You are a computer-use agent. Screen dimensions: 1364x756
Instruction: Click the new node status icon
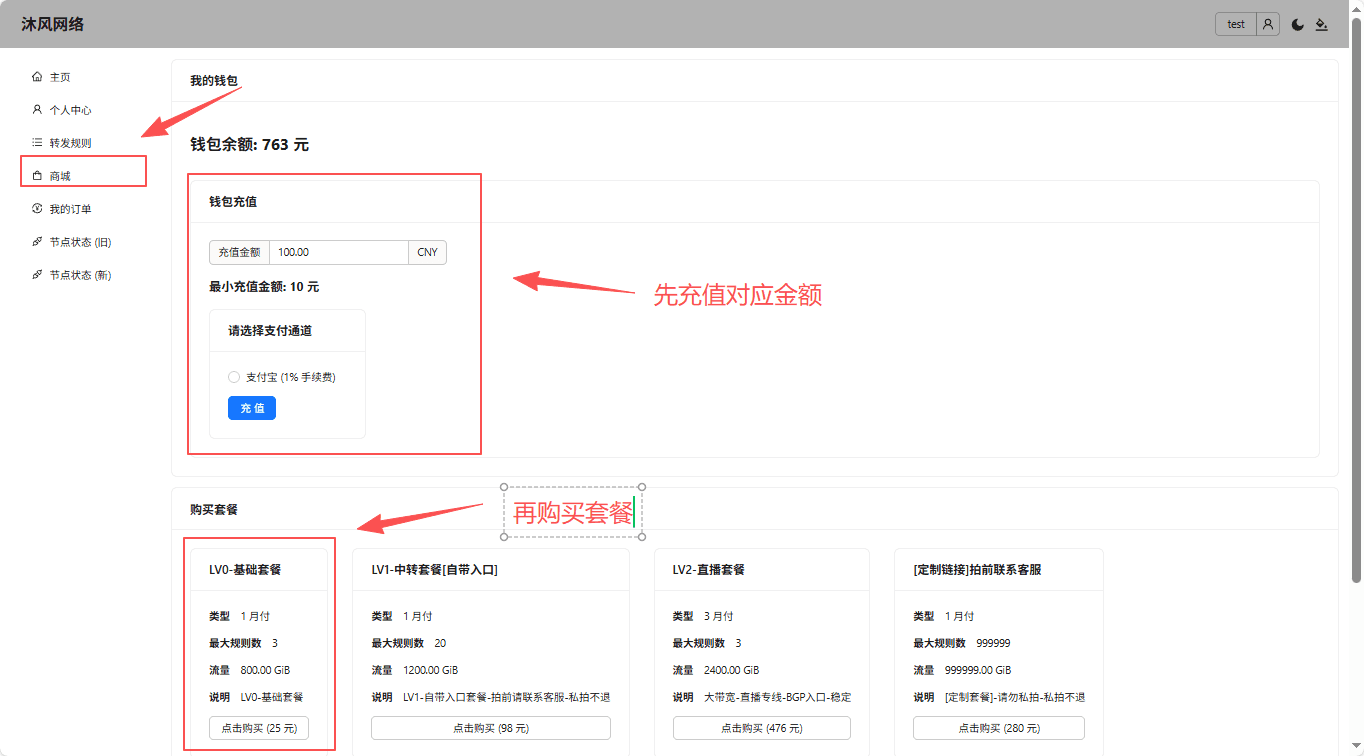[x=37, y=275]
